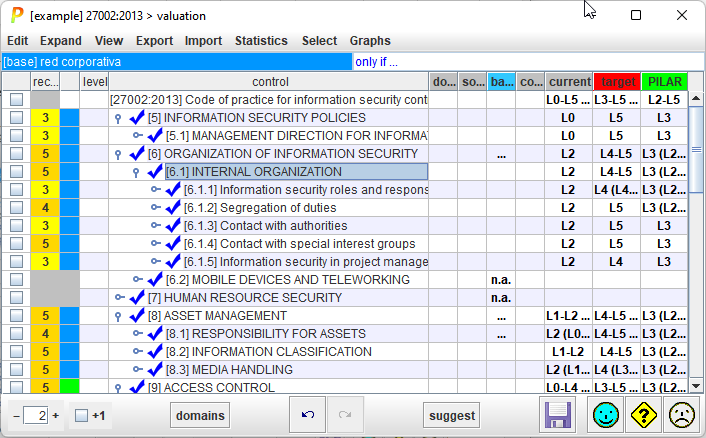Click the blue cell in 6.1.2 Segregation row
The height and width of the screenshot is (438, 706).
point(70,208)
